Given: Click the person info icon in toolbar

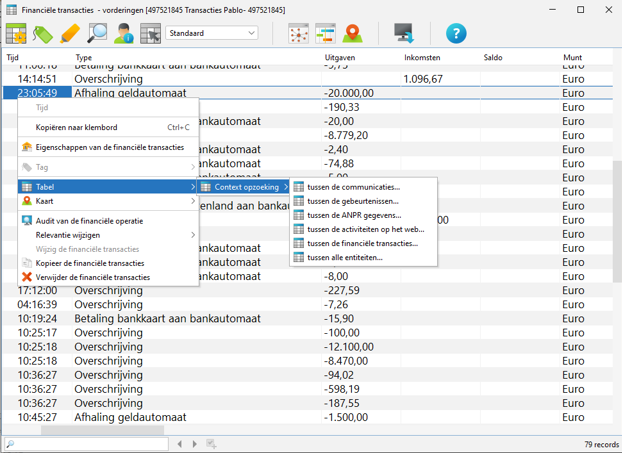Looking at the screenshot, I should [124, 34].
